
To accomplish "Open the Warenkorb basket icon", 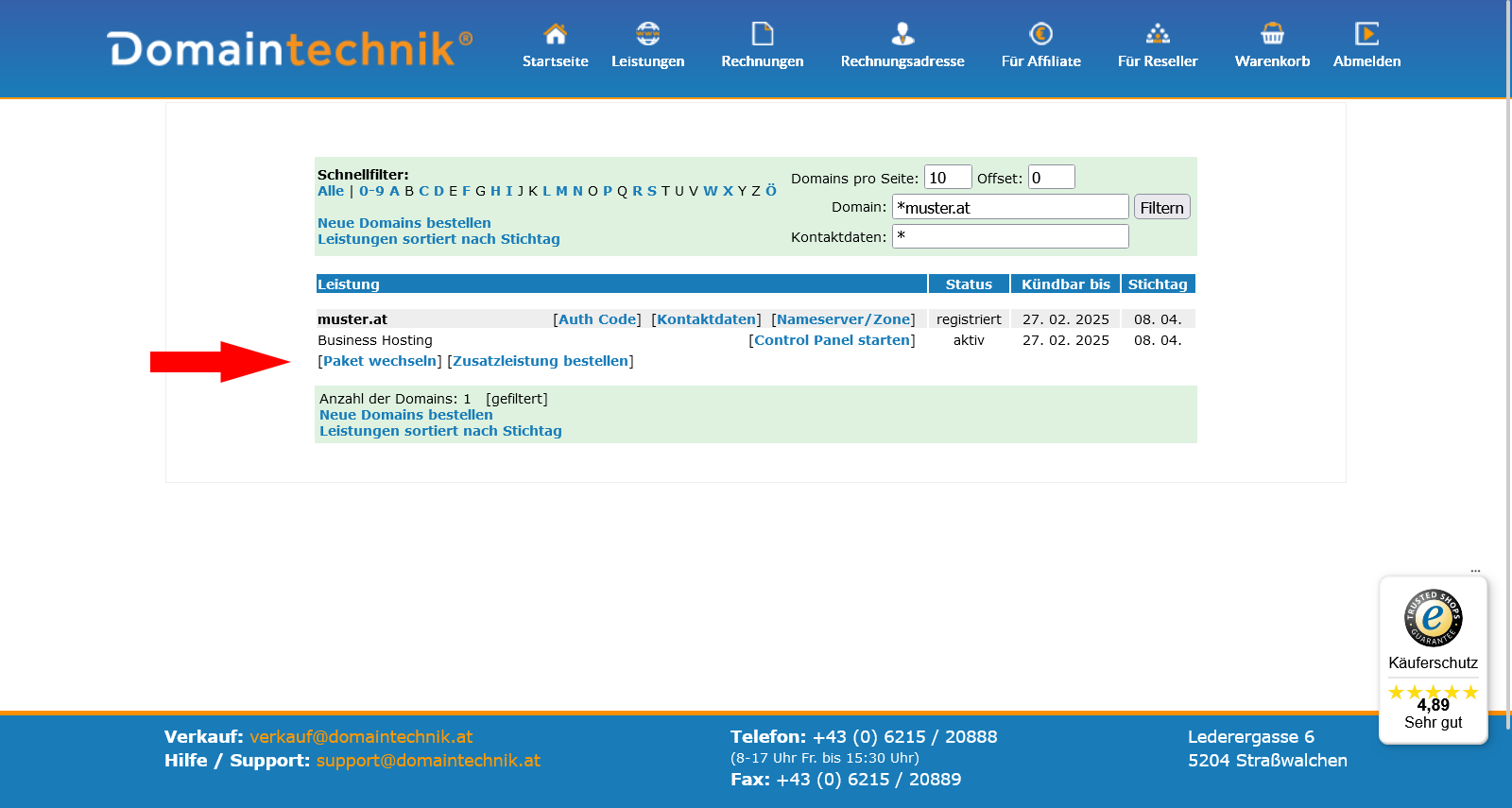I will [1272, 34].
